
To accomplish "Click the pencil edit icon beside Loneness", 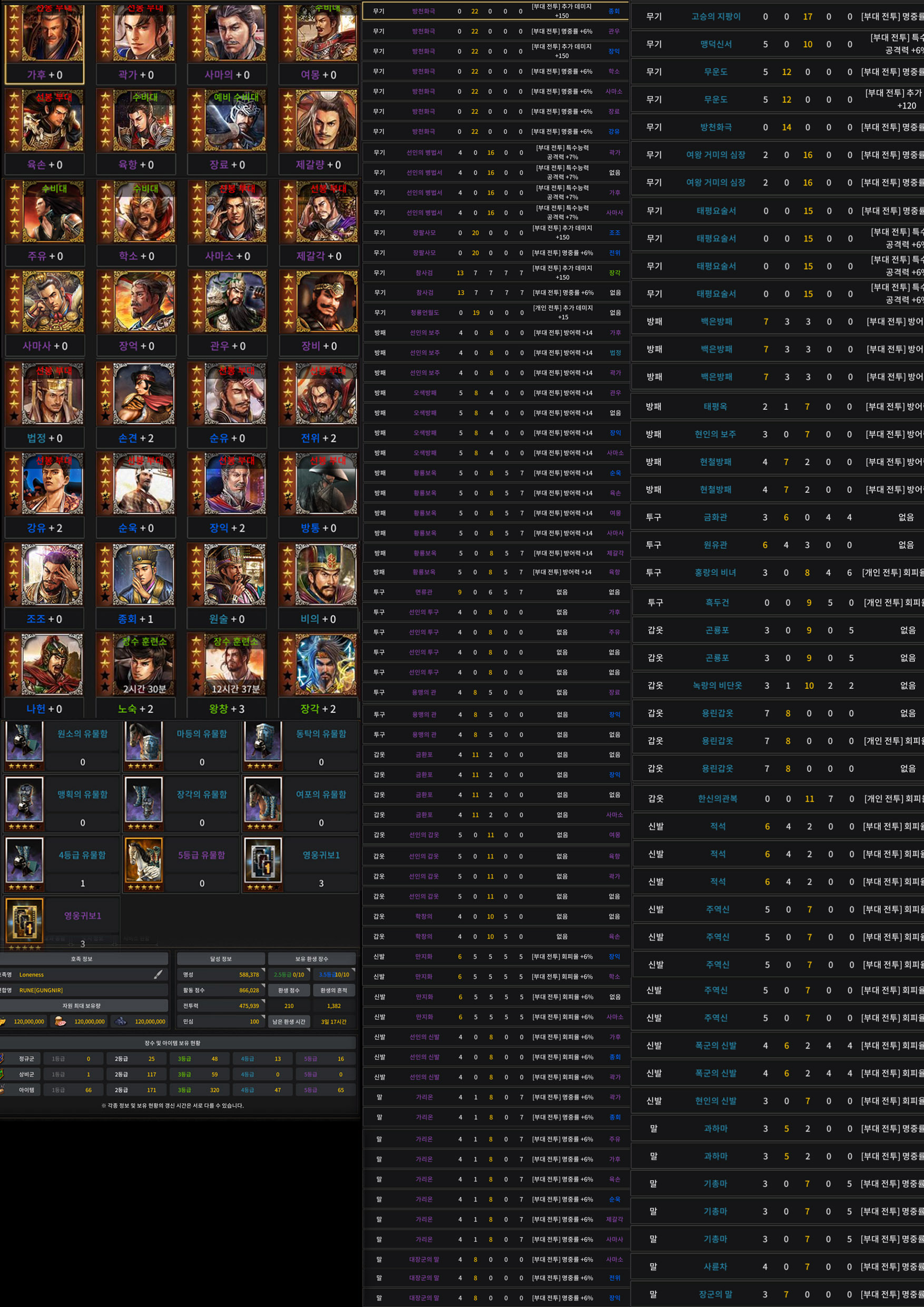I will point(158,974).
